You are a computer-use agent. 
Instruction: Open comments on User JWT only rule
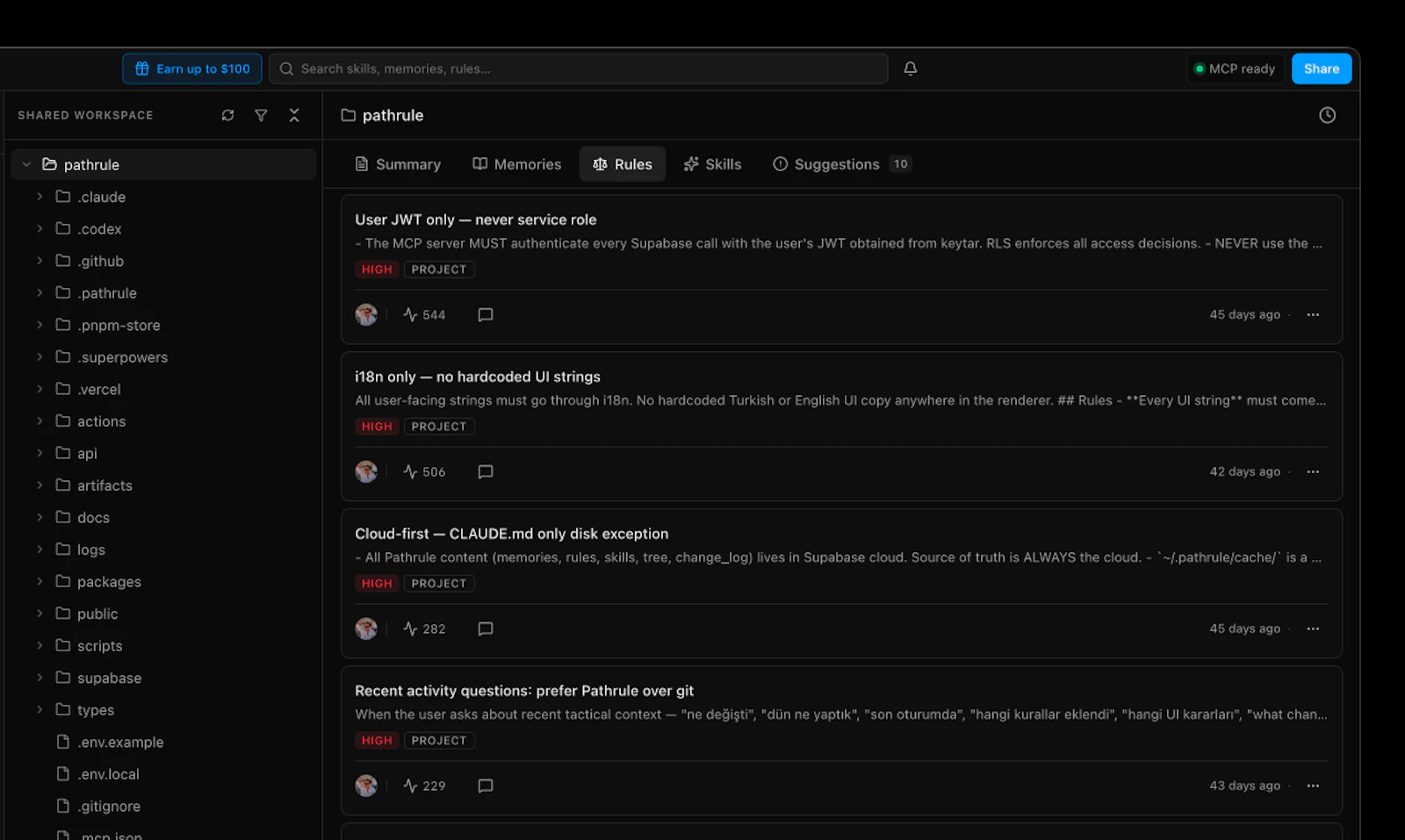(x=486, y=314)
